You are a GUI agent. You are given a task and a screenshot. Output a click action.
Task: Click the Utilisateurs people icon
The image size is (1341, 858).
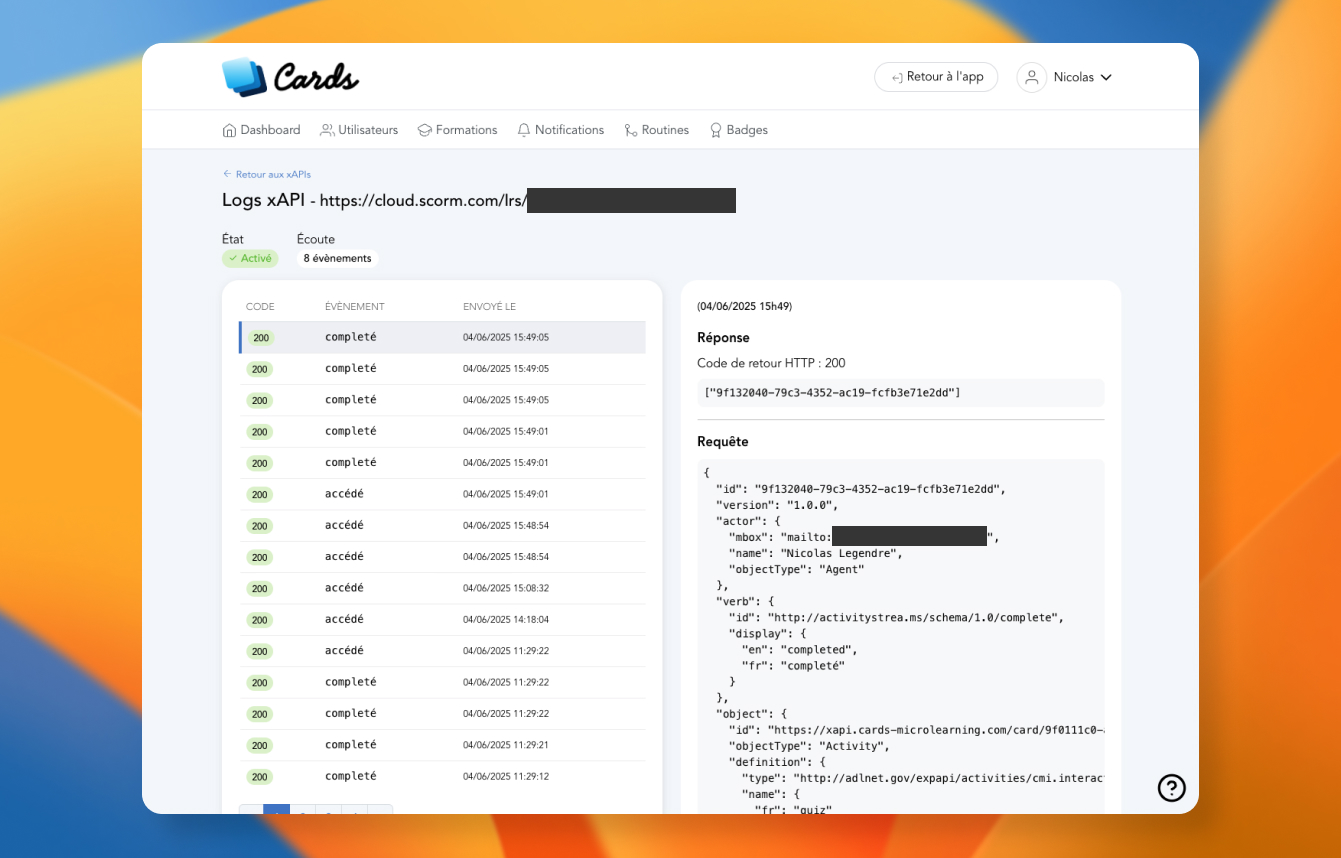(x=327, y=130)
